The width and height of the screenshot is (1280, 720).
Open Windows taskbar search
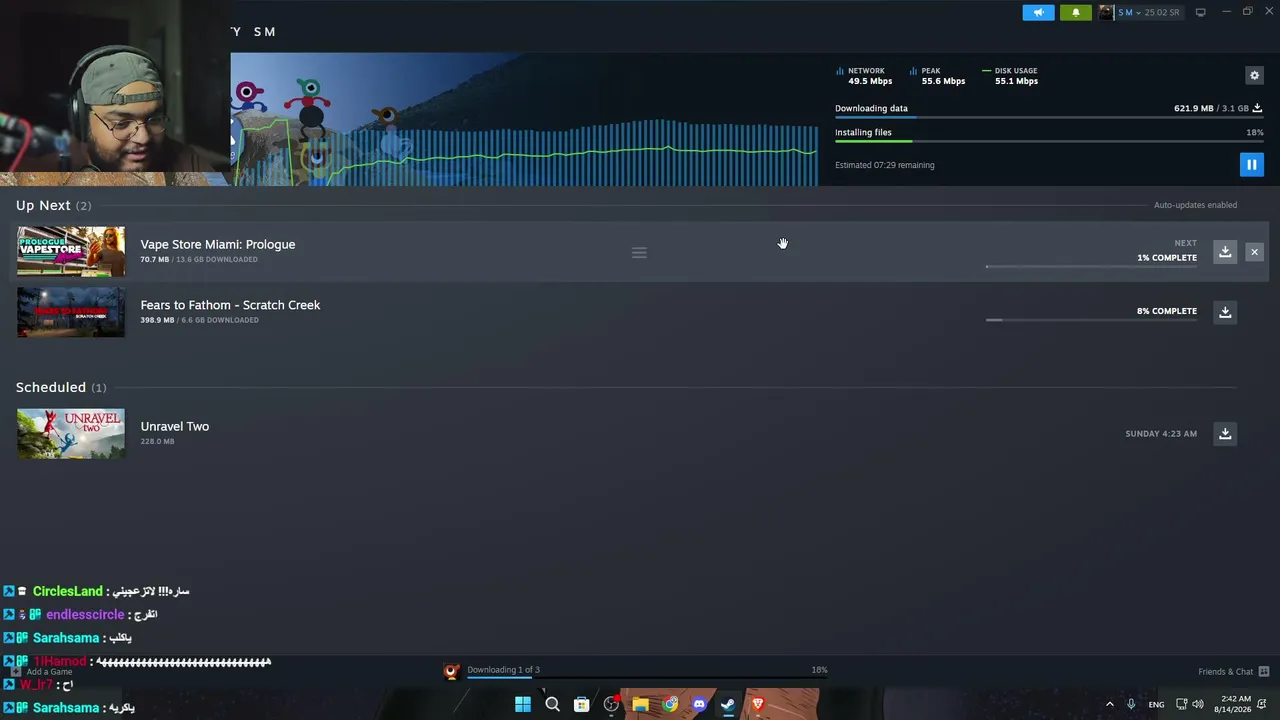[x=552, y=705]
